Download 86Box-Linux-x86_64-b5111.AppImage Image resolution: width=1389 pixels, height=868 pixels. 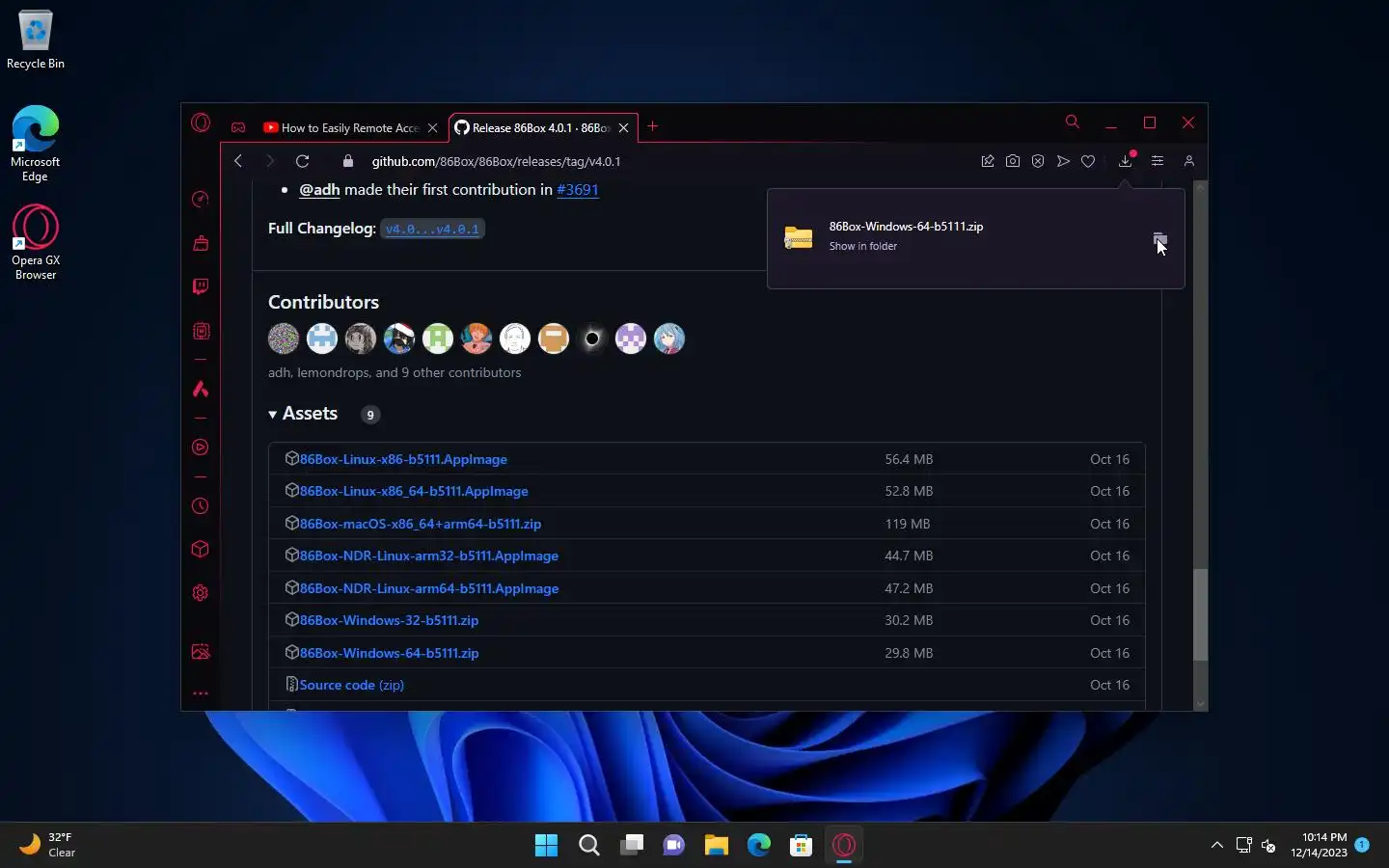(x=414, y=491)
